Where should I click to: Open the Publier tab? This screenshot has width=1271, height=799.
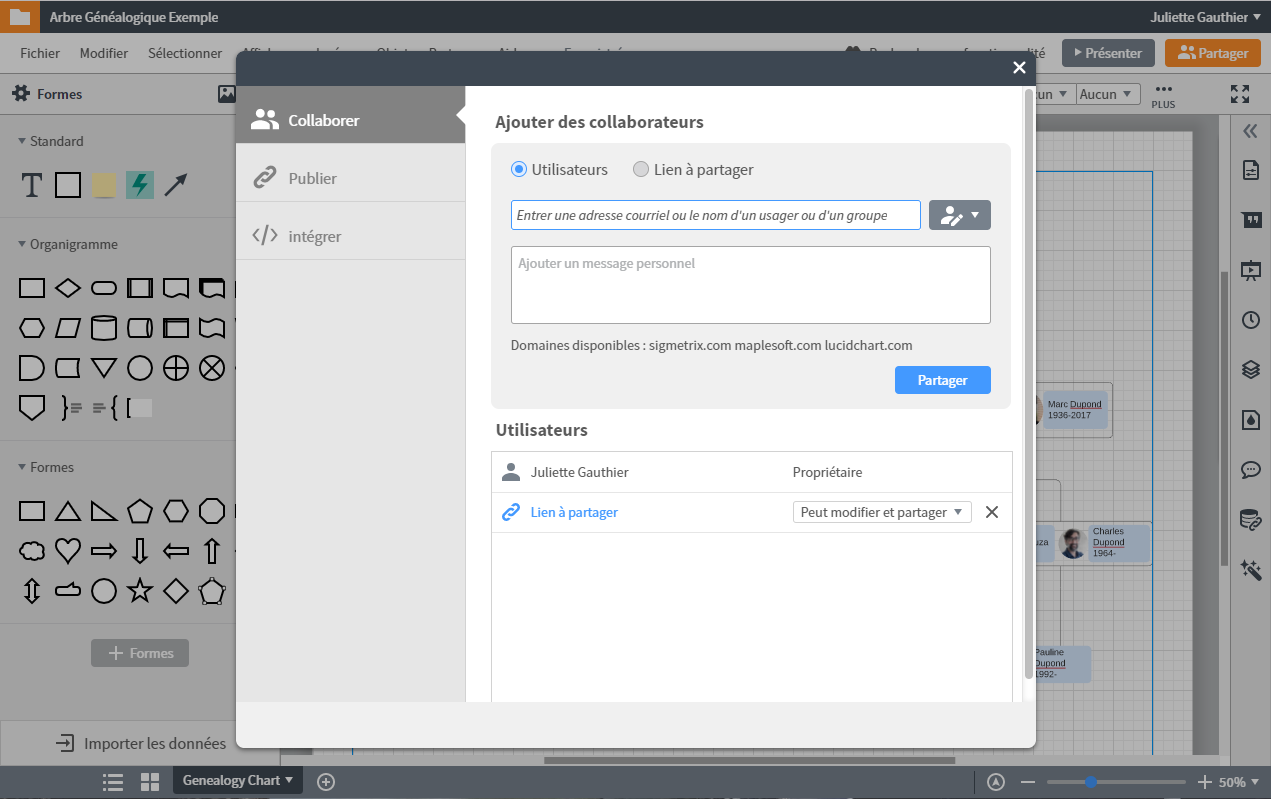313,178
